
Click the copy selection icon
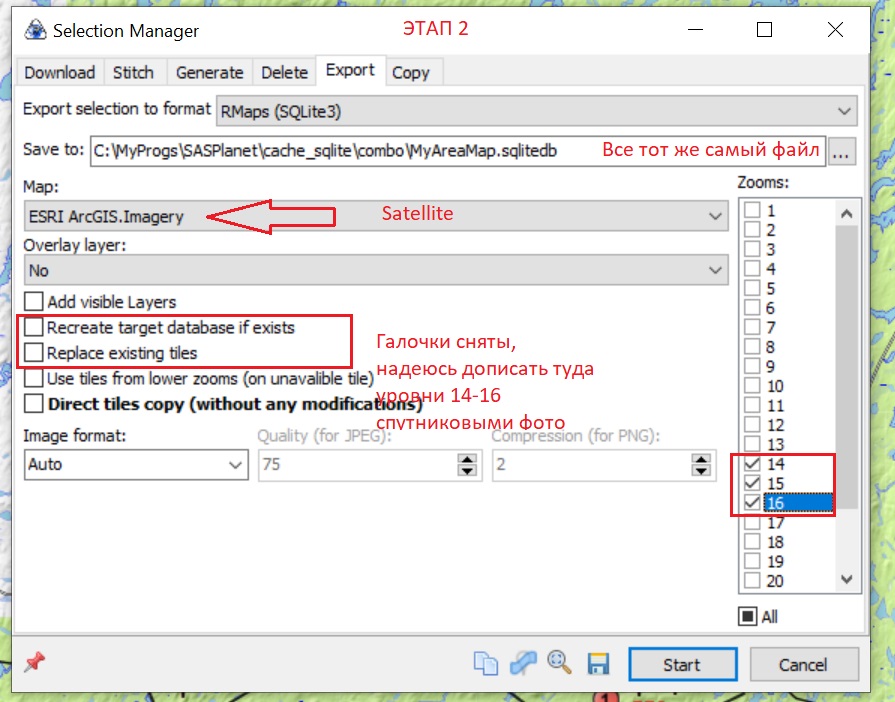coord(486,663)
